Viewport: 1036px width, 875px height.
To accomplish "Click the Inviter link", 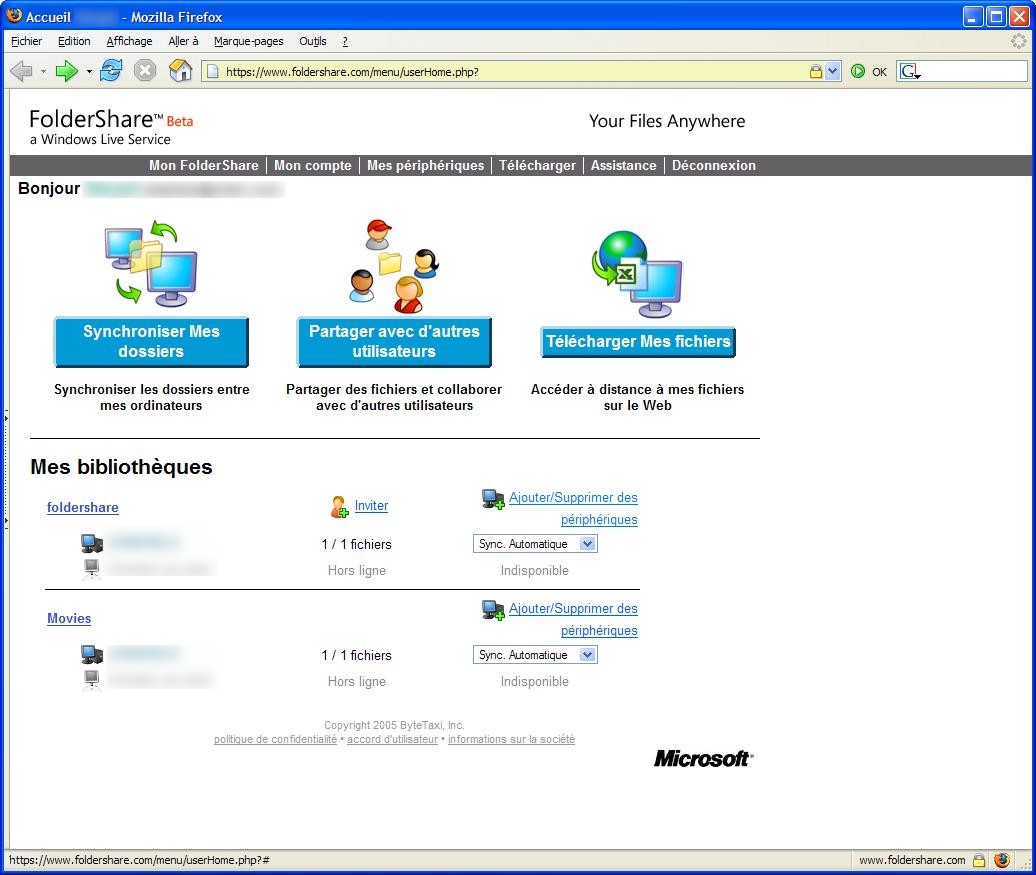I will 371,506.
